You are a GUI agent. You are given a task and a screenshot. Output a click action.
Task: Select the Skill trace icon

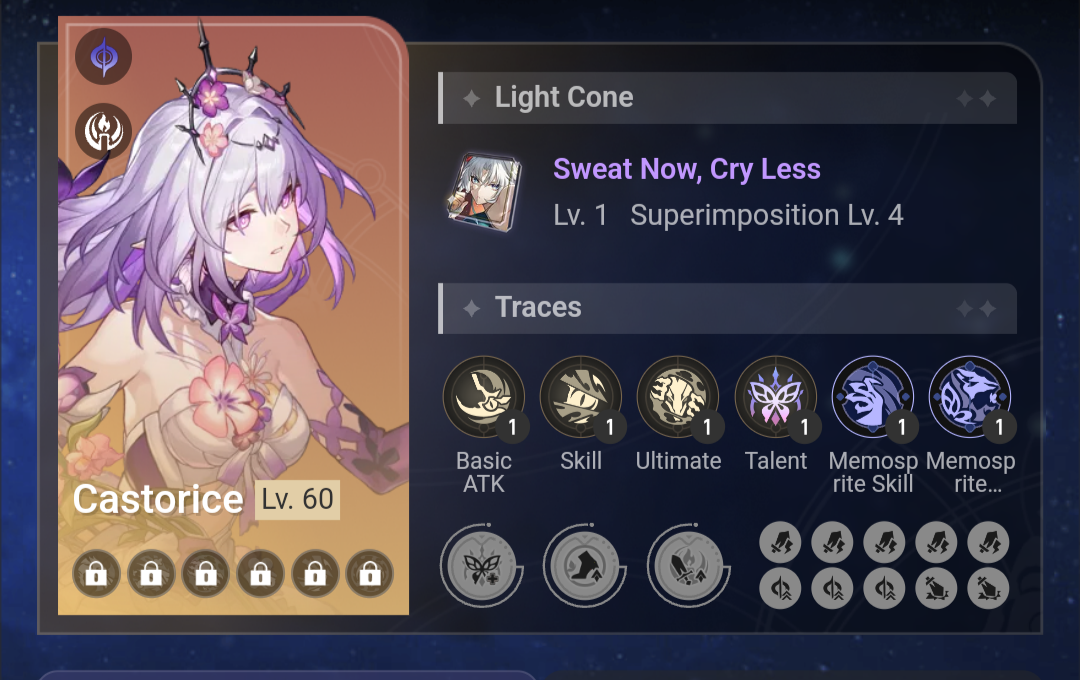581,397
